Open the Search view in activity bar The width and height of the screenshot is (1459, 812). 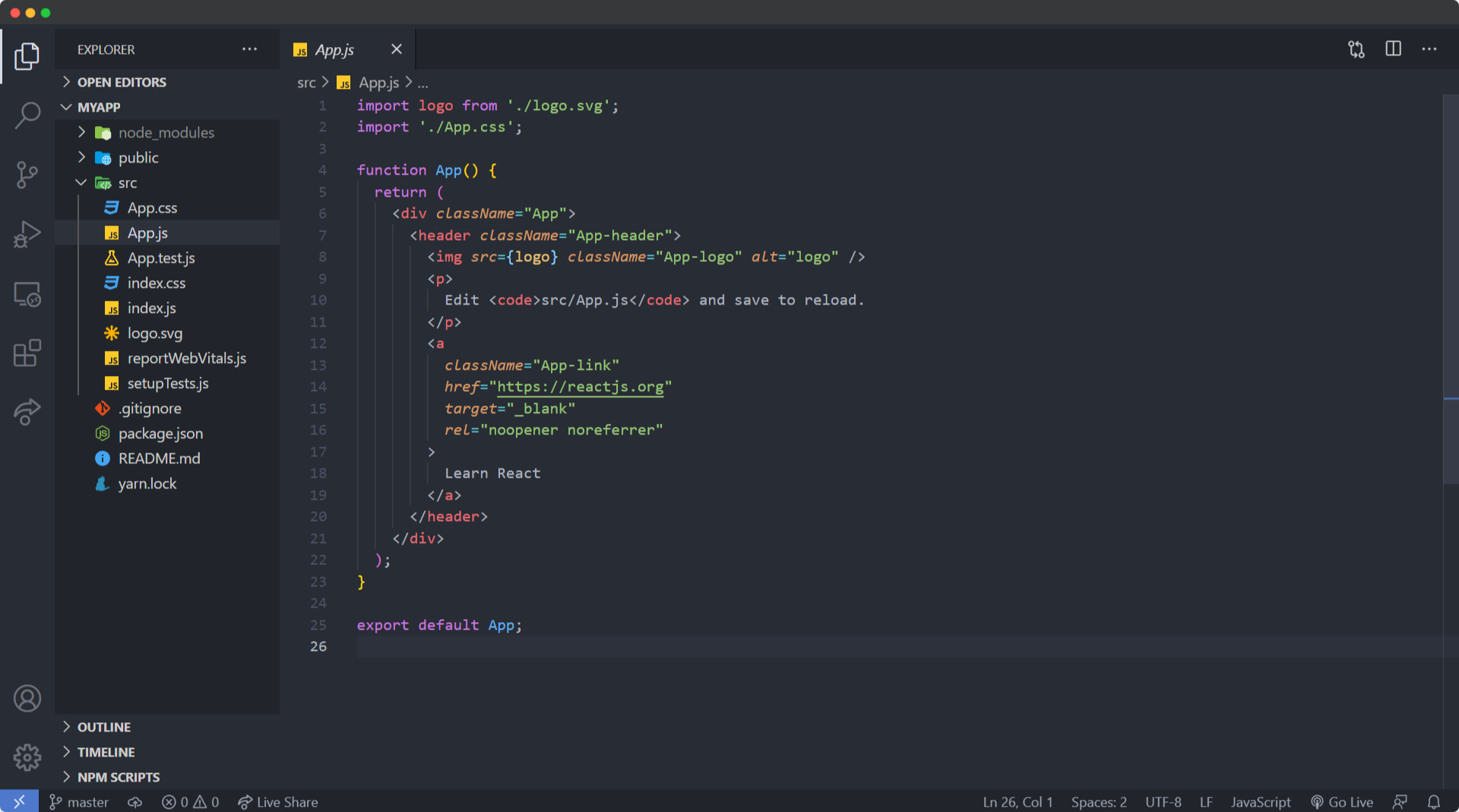(27, 115)
